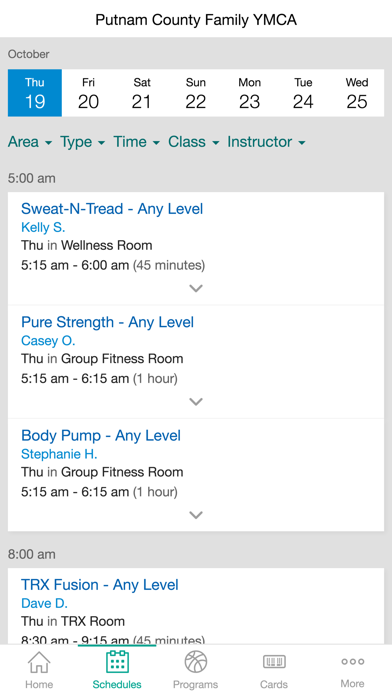Image resolution: width=392 pixels, height=696 pixels.
Task: Open the Class filter dropdown
Action: point(194,142)
